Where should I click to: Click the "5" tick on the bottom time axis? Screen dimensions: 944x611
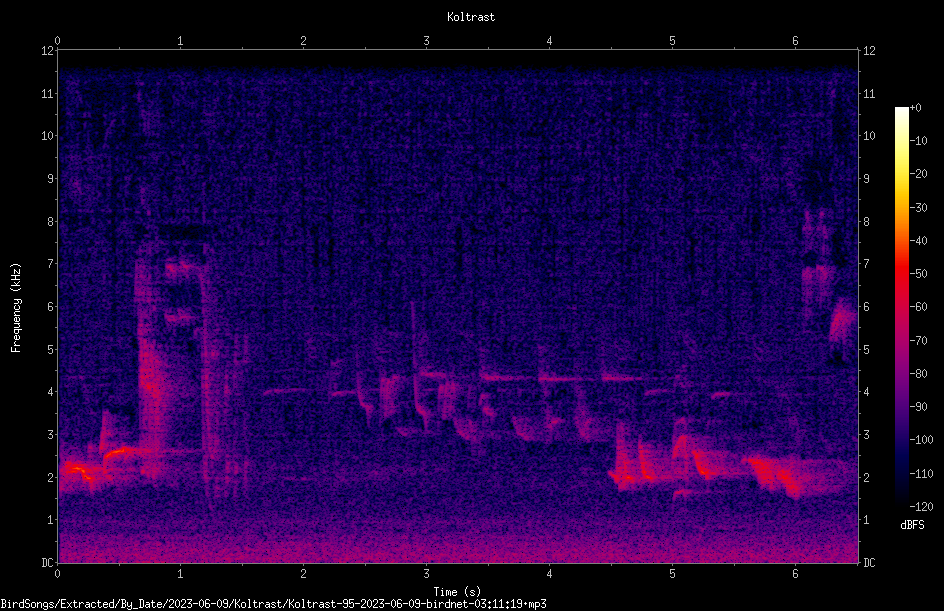[672, 574]
